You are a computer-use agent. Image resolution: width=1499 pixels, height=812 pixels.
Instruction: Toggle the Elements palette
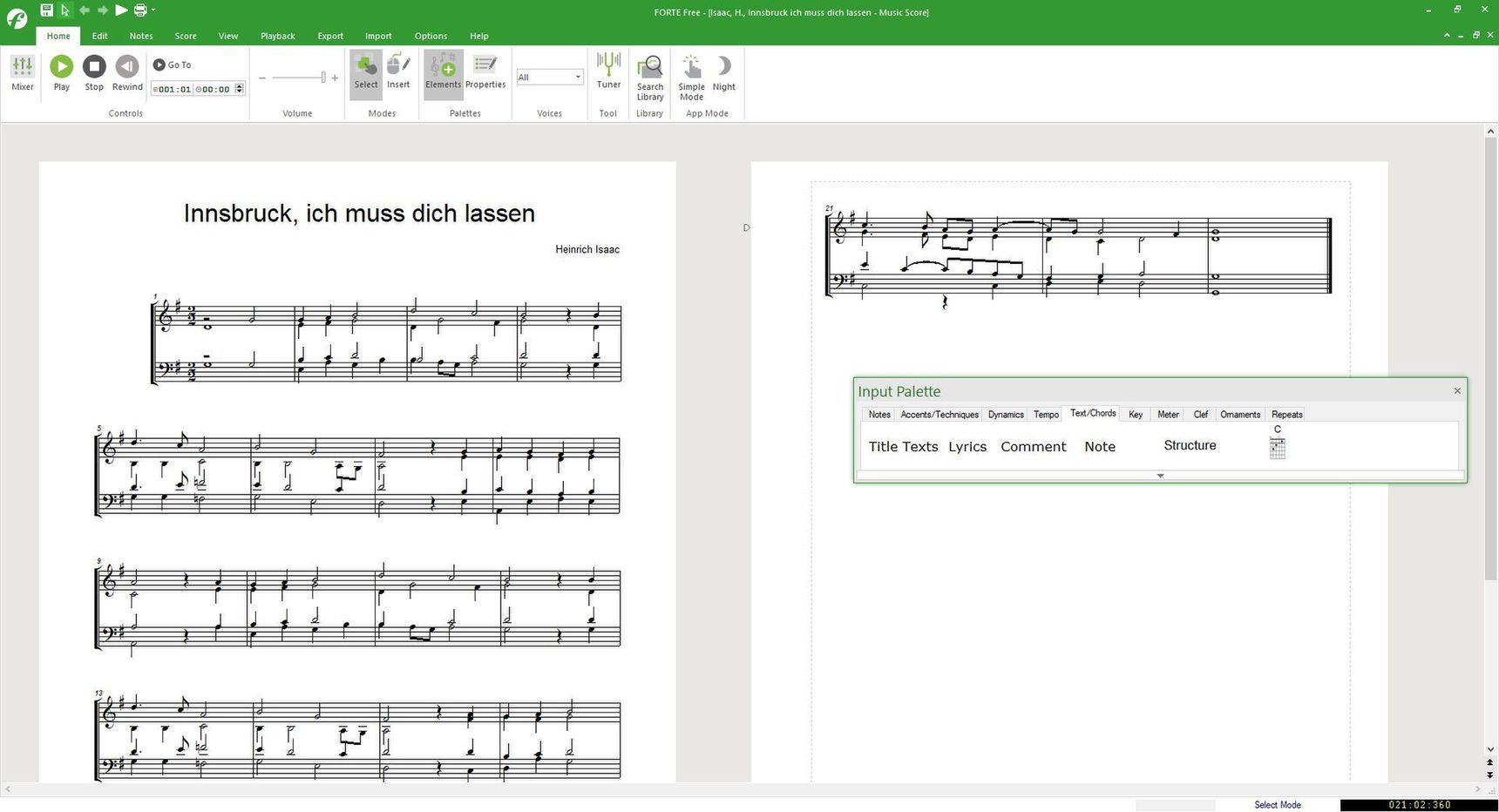pos(443,73)
